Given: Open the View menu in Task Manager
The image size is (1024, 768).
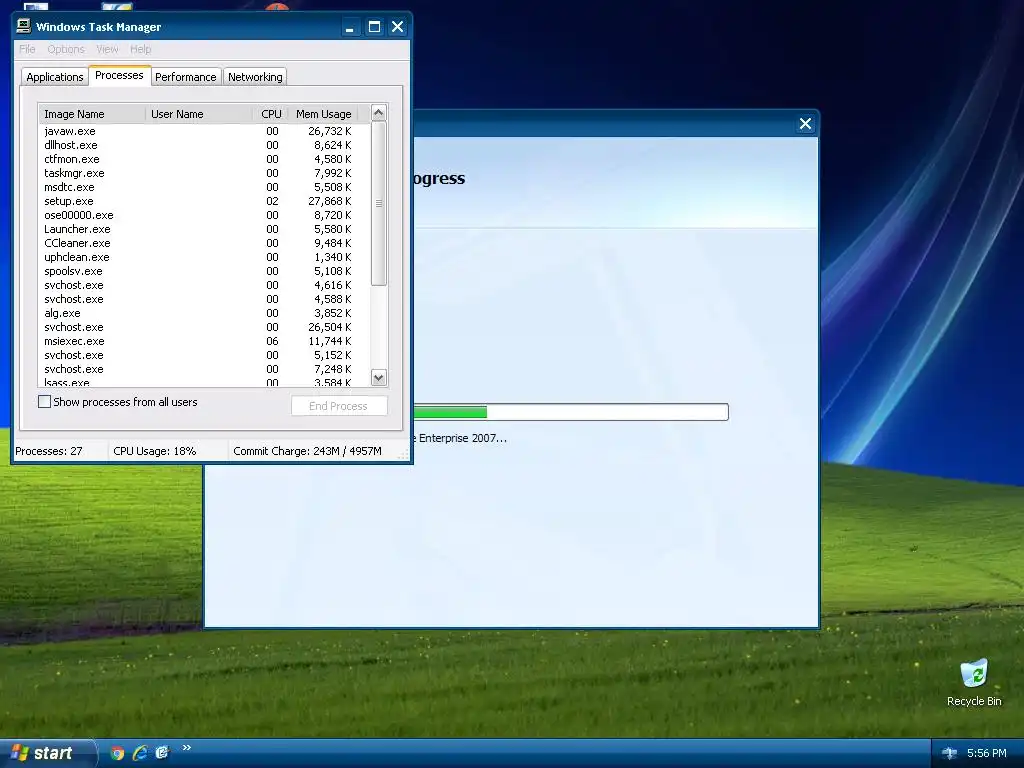Looking at the screenshot, I should pos(107,49).
